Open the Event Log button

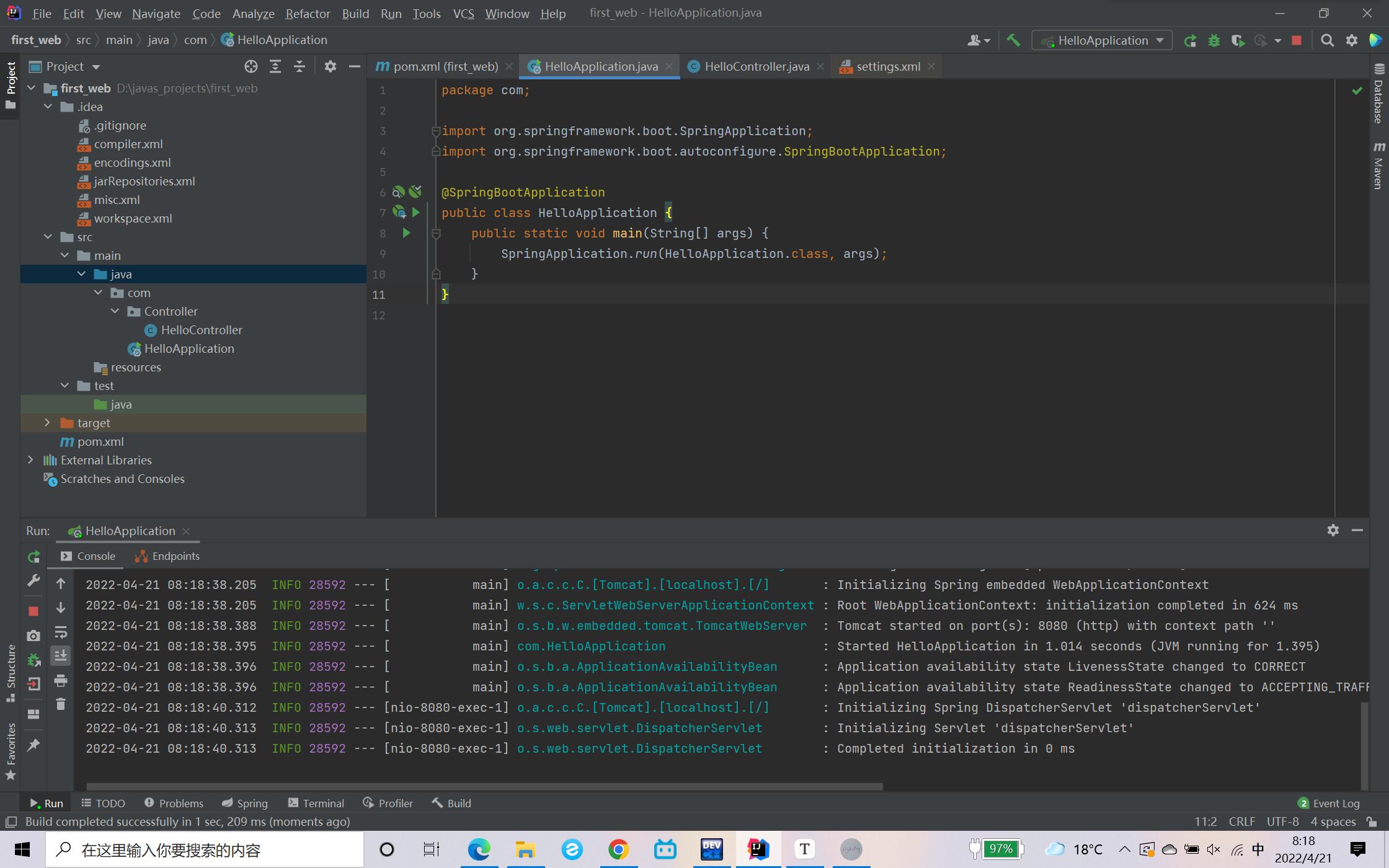click(1328, 803)
